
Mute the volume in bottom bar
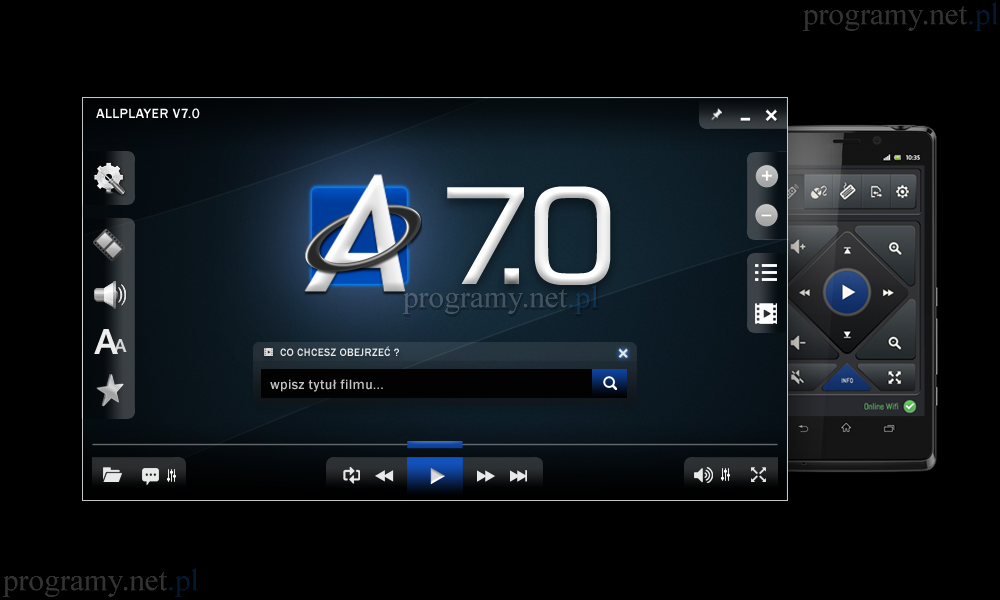pyautogui.click(x=703, y=476)
